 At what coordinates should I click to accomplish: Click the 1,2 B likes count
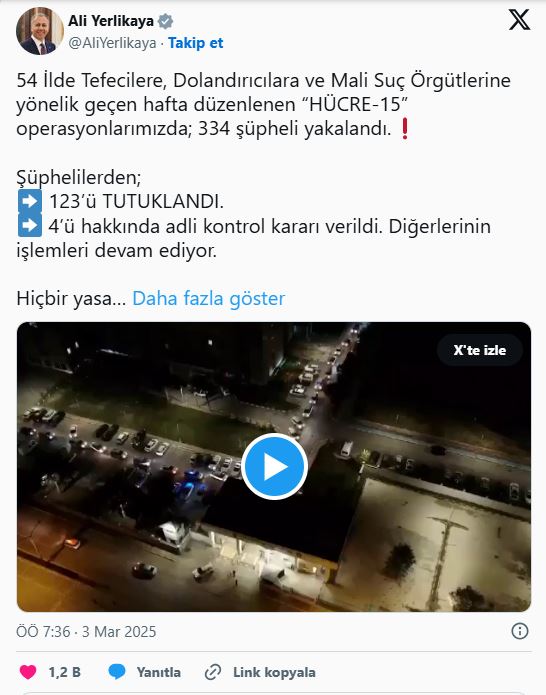coord(65,672)
